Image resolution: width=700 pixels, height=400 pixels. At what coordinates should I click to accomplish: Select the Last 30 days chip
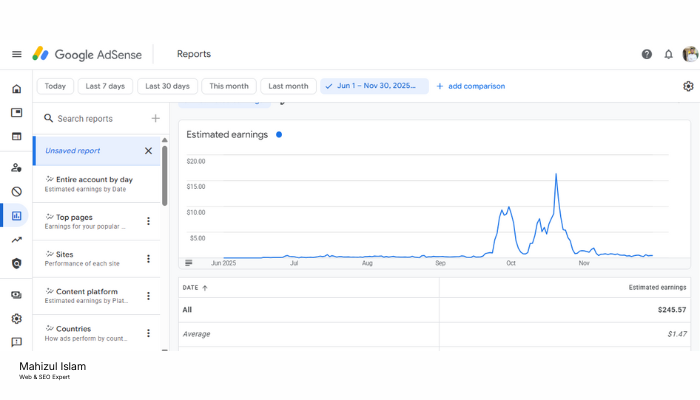tap(167, 86)
